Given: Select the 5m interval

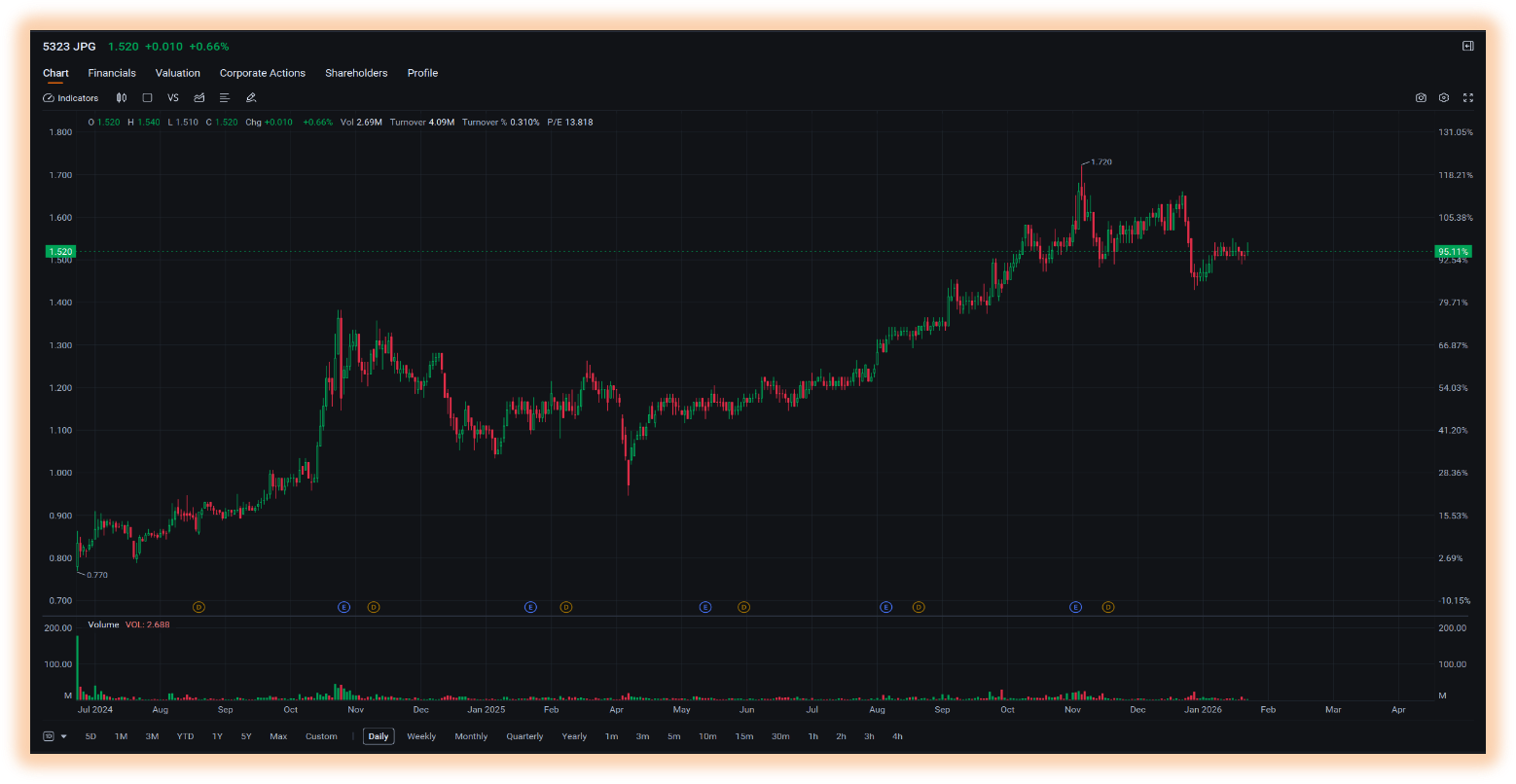Looking at the screenshot, I should click(673, 736).
